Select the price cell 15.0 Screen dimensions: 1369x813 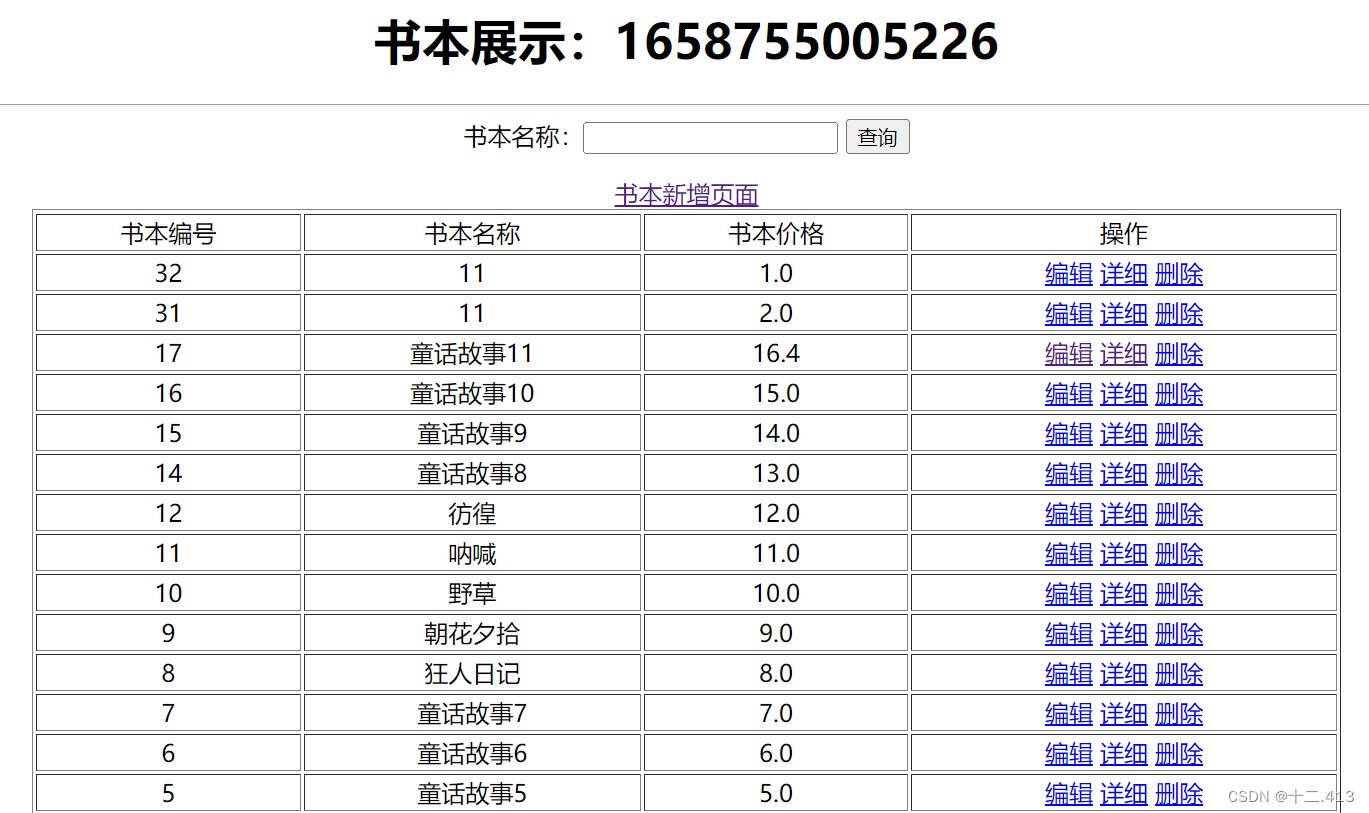click(x=776, y=393)
